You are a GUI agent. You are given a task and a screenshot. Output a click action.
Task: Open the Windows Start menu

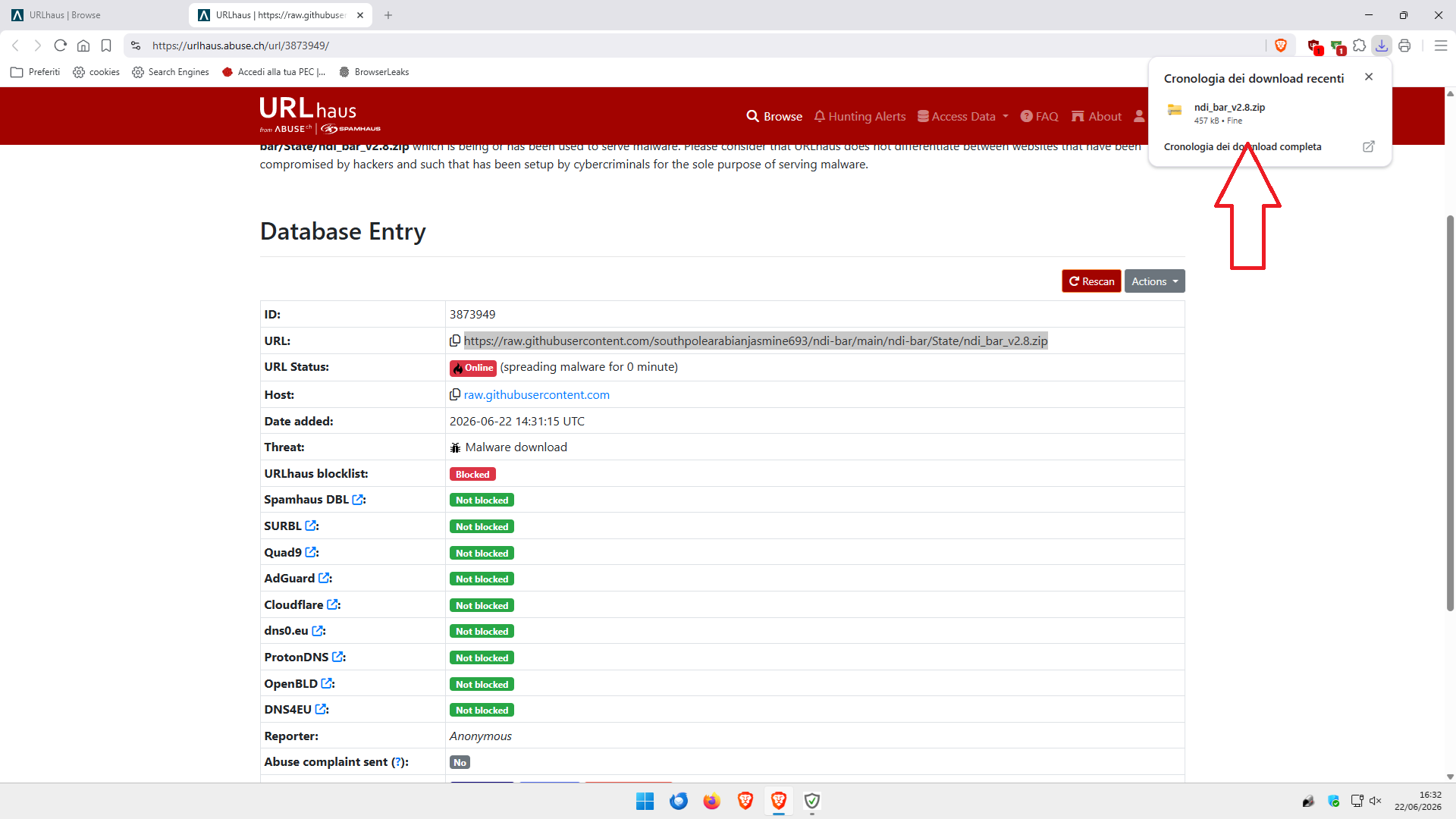point(645,801)
